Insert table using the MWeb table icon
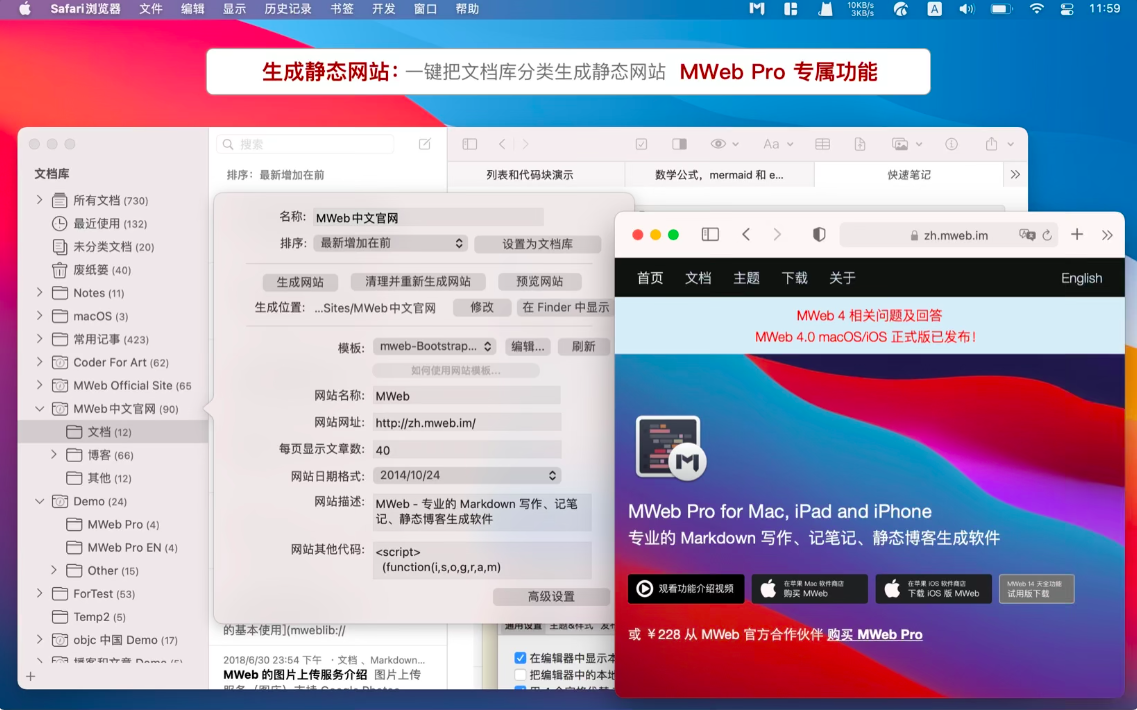 pyautogui.click(x=822, y=144)
